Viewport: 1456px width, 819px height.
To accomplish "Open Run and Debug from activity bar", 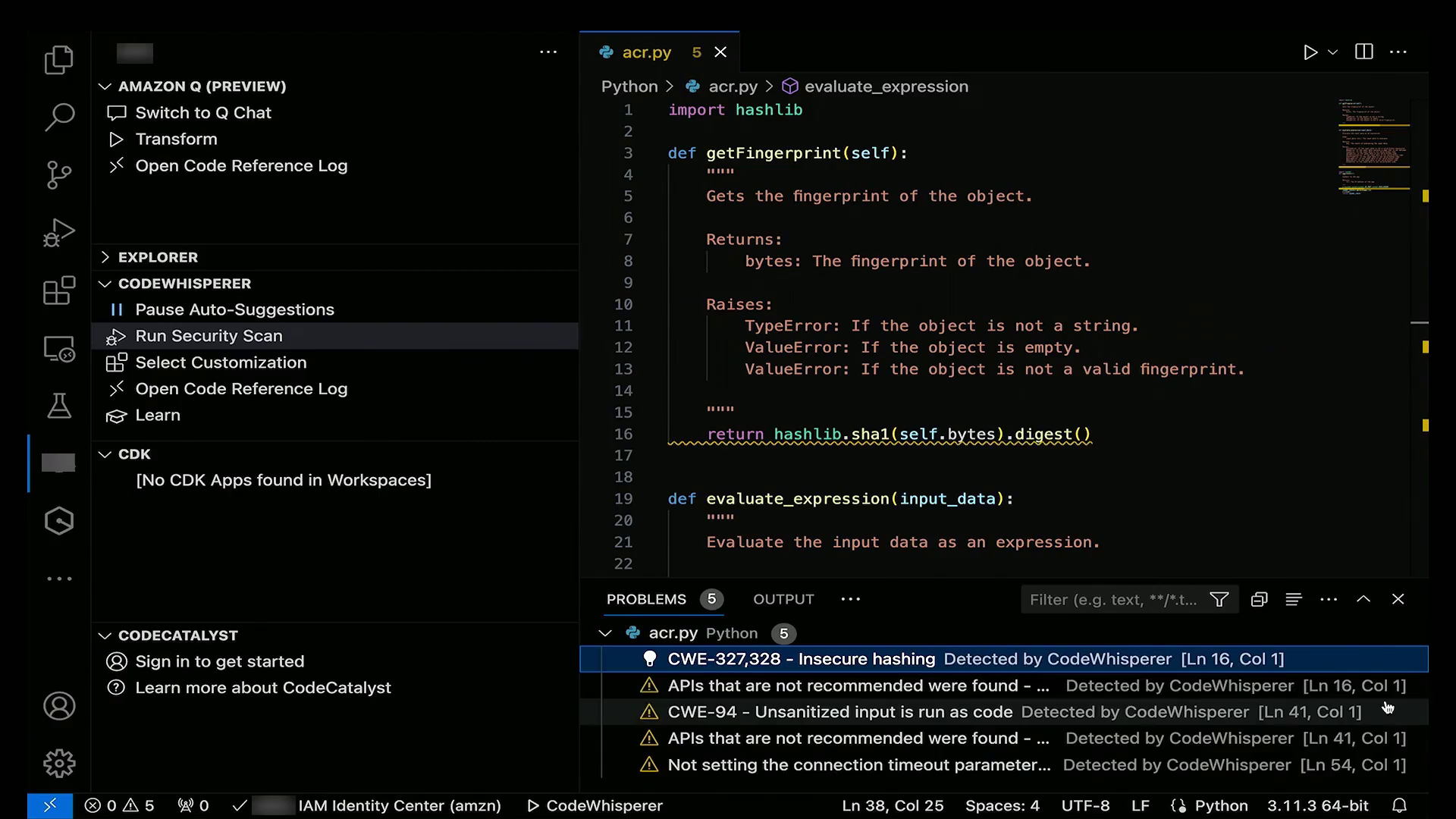I will 58,233.
